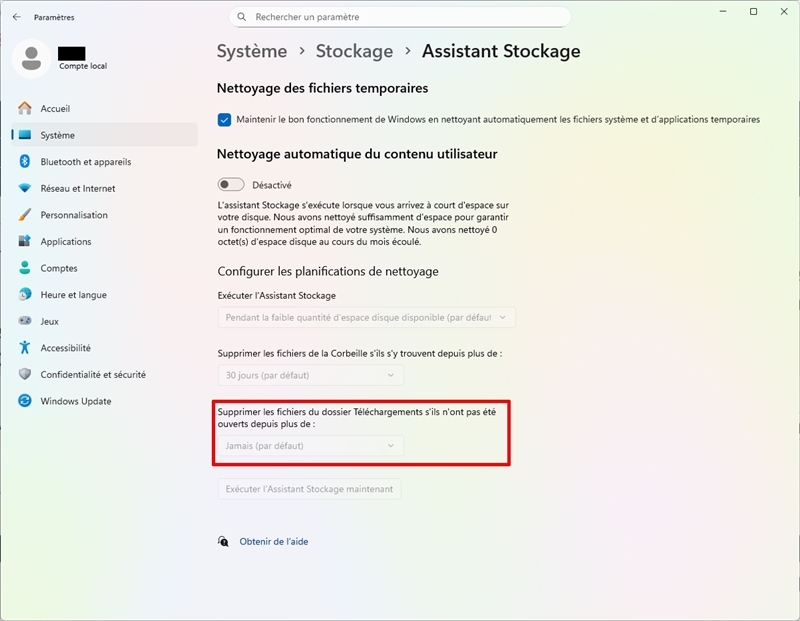Enable the automatic user content cleanup toggle

(x=230, y=185)
